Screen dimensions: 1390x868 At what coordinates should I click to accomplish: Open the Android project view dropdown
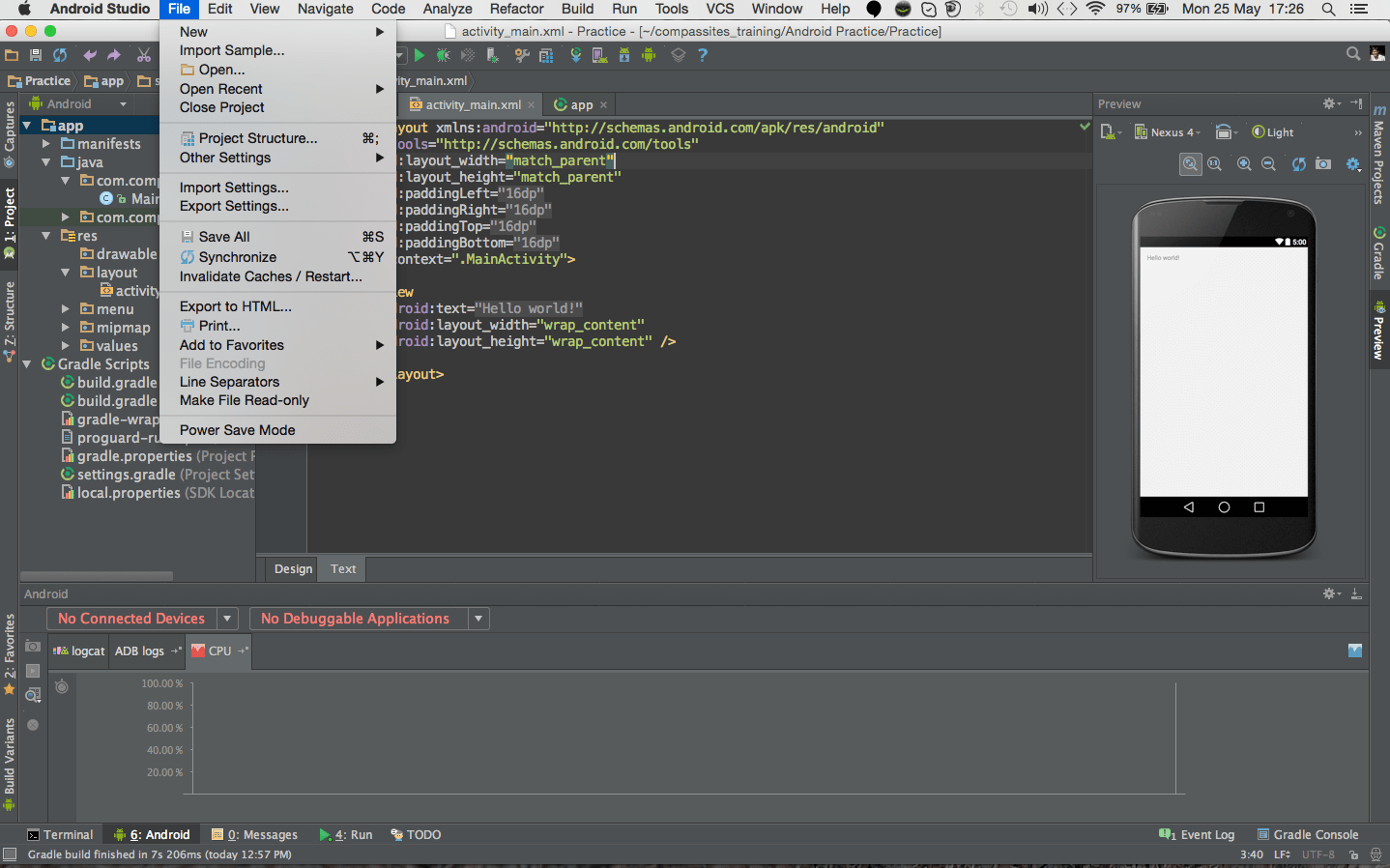click(77, 103)
